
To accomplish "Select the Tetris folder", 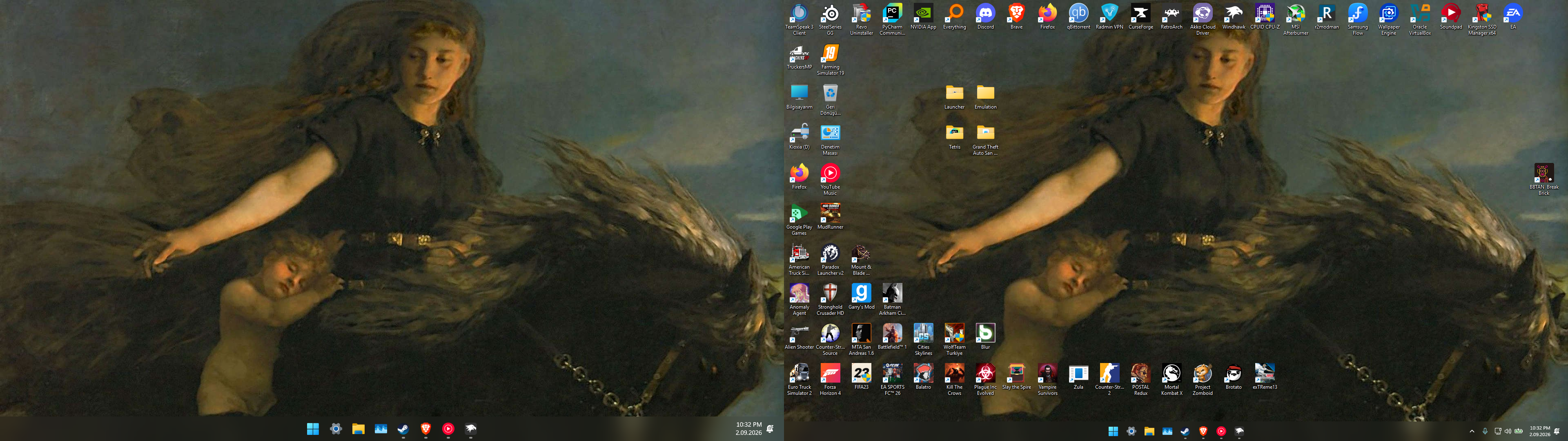I will point(954,136).
